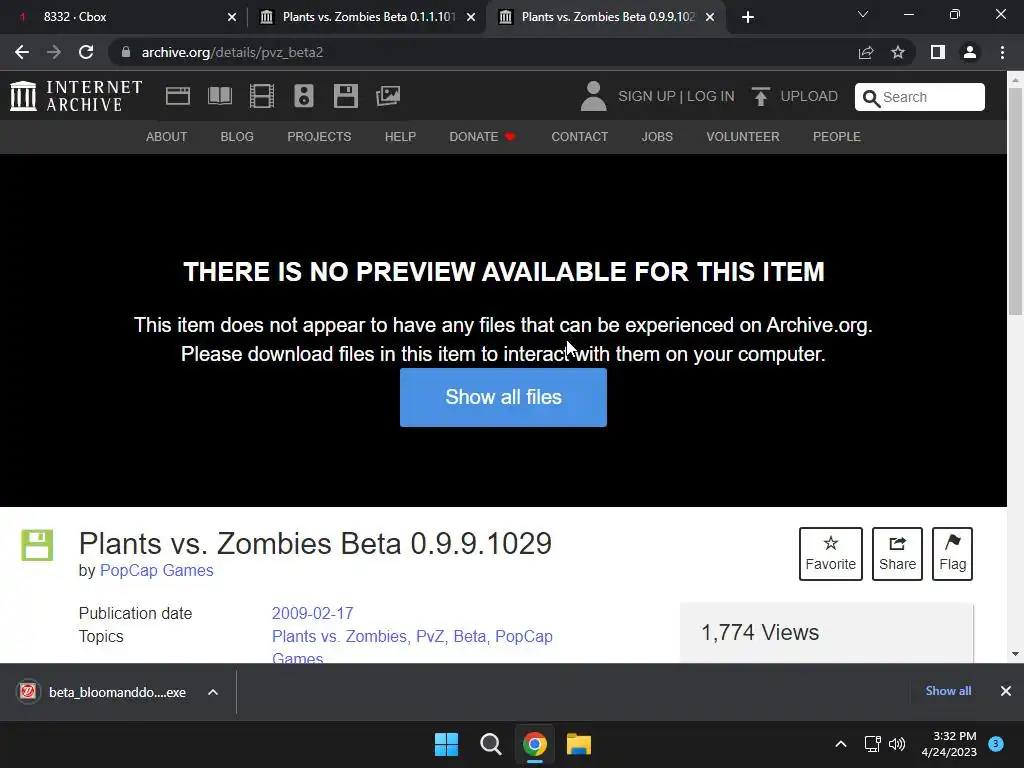Open the Audio speaker icon
This screenshot has height=768, width=1024.
tap(304, 96)
